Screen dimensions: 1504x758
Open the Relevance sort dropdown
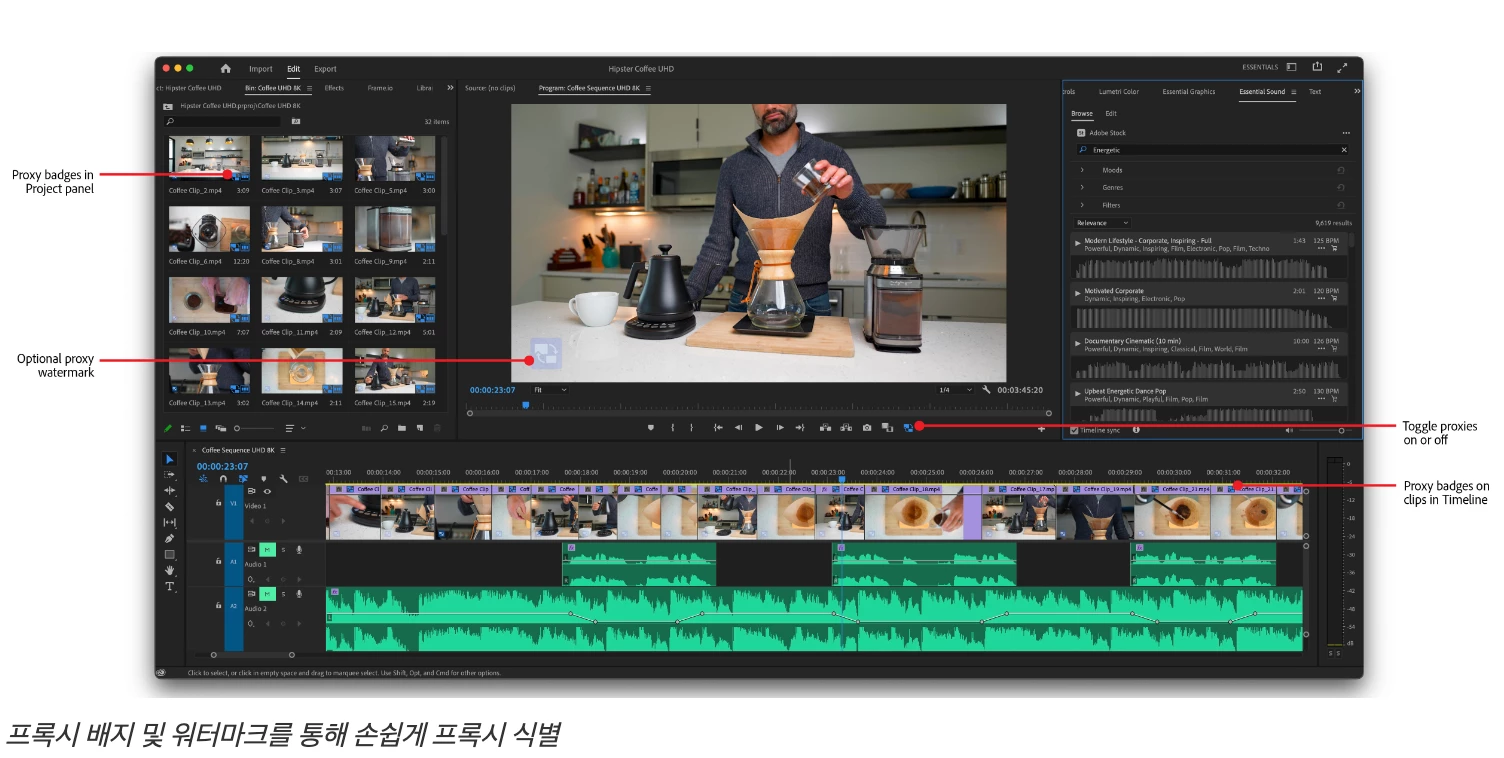[x=1101, y=223]
